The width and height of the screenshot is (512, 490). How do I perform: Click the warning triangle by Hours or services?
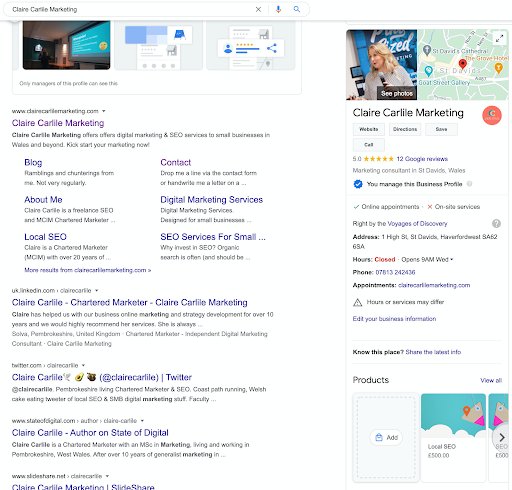[357, 302]
